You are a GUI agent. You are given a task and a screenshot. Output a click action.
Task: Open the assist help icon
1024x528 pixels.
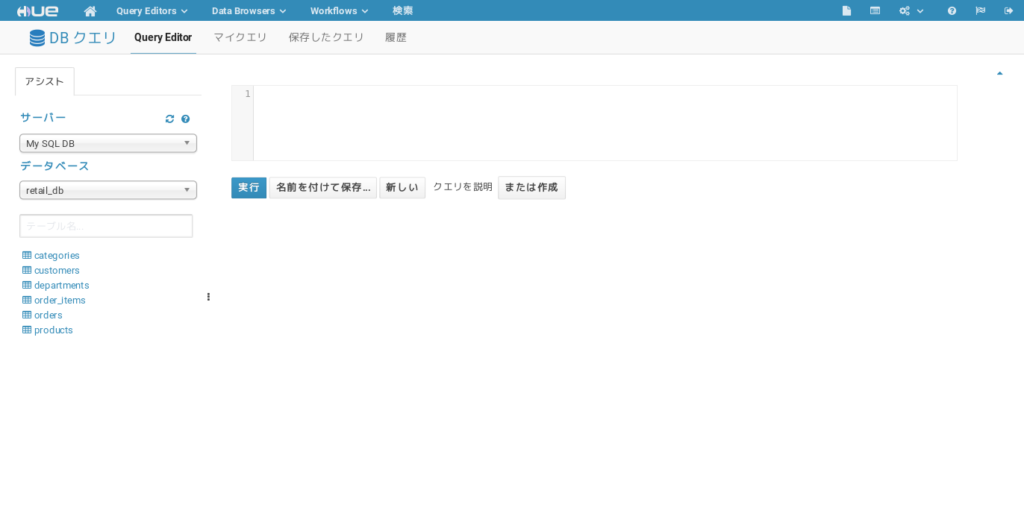[185, 119]
